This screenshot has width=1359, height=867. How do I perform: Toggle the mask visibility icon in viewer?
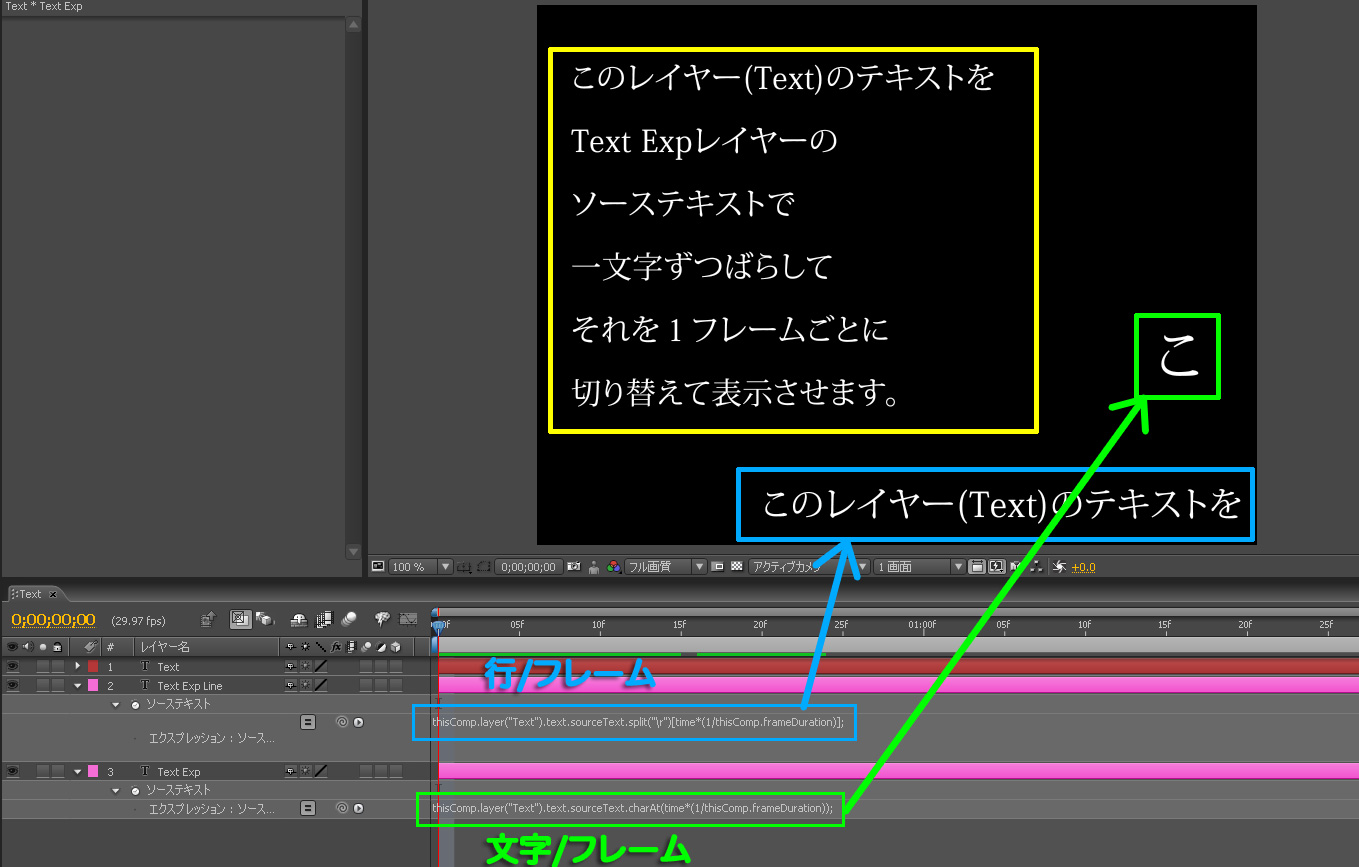click(x=484, y=567)
